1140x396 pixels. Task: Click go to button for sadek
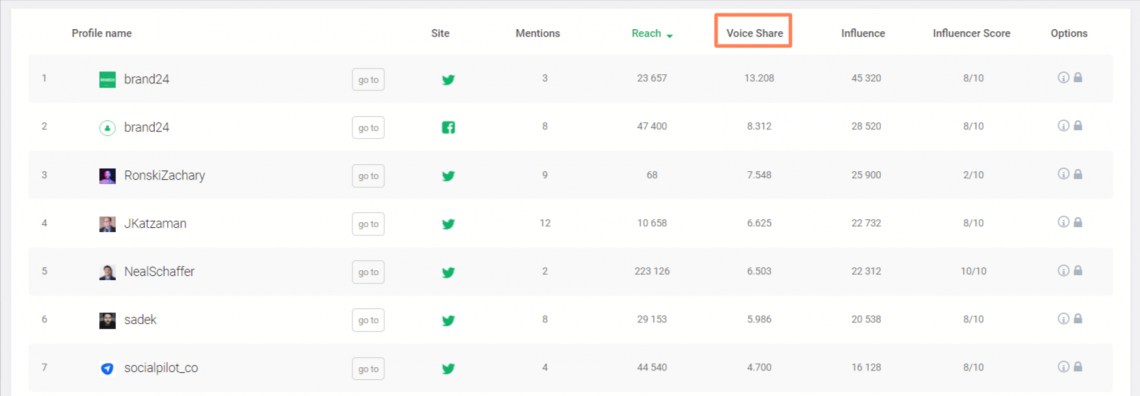tap(368, 320)
